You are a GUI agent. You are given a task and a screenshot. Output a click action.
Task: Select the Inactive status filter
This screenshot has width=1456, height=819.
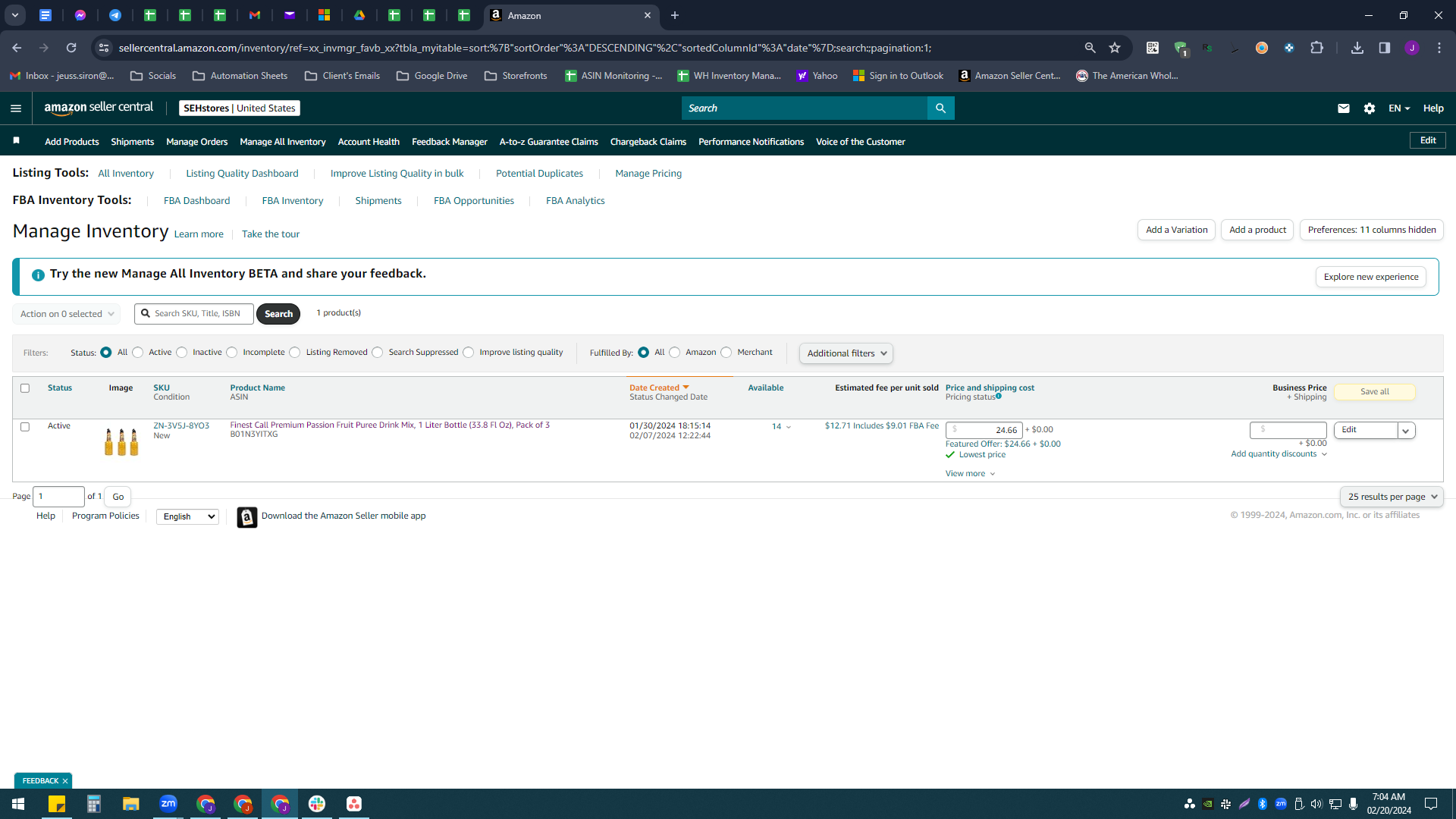point(181,353)
